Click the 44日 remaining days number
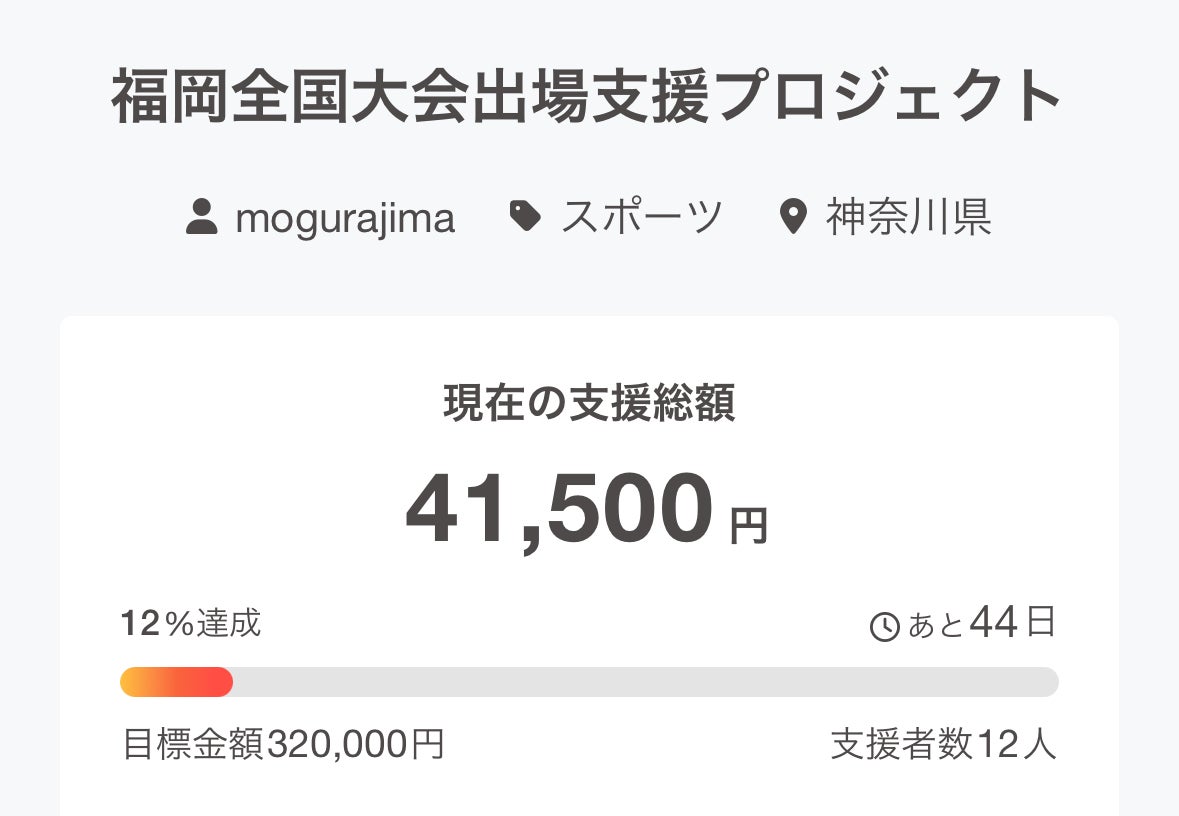This screenshot has width=1179, height=816. (x=1012, y=623)
